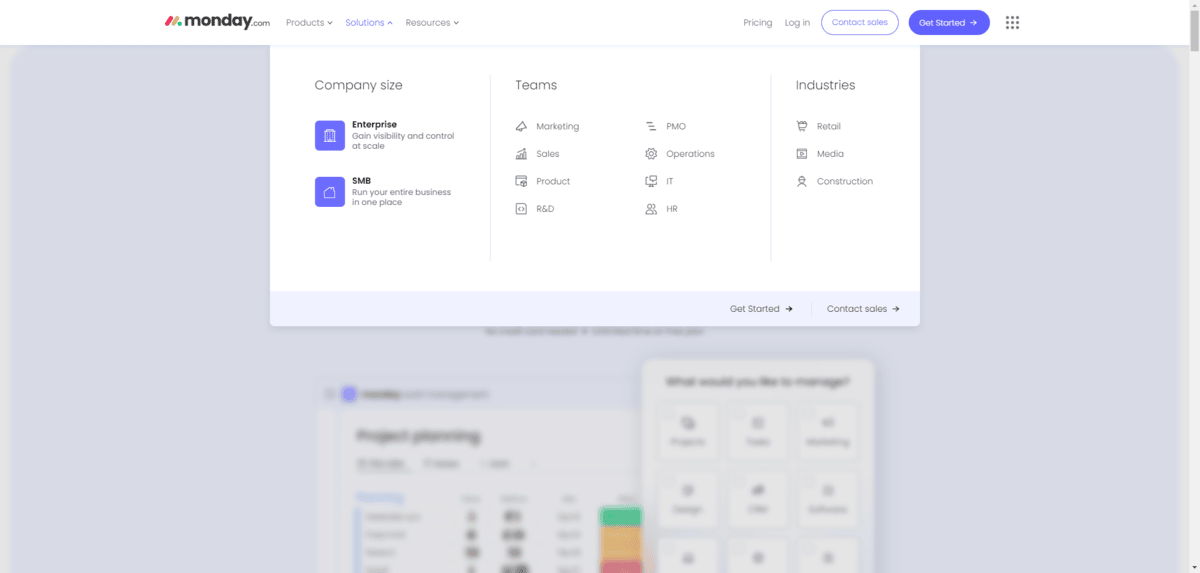Click the Retail shopping cart icon
1200x573 pixels.
[x=802, y=127]
